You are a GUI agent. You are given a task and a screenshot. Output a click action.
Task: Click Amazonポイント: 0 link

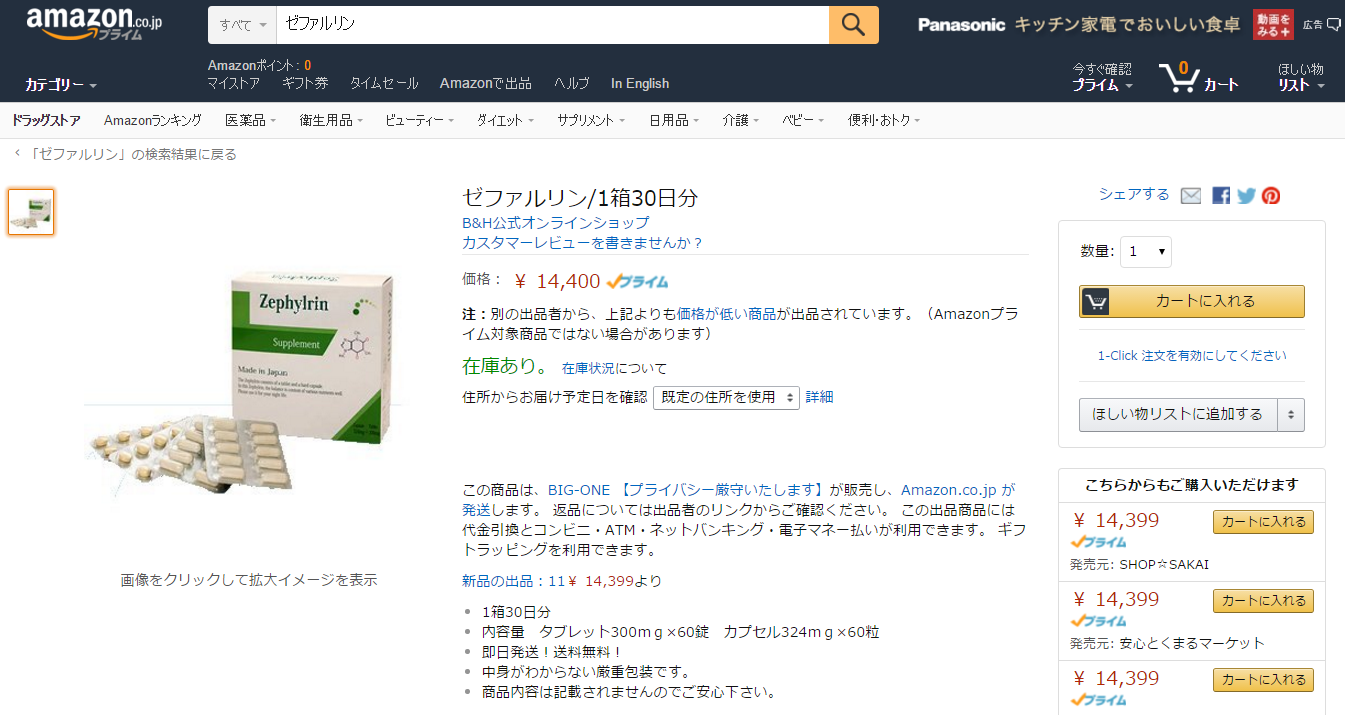click(259, 65)
